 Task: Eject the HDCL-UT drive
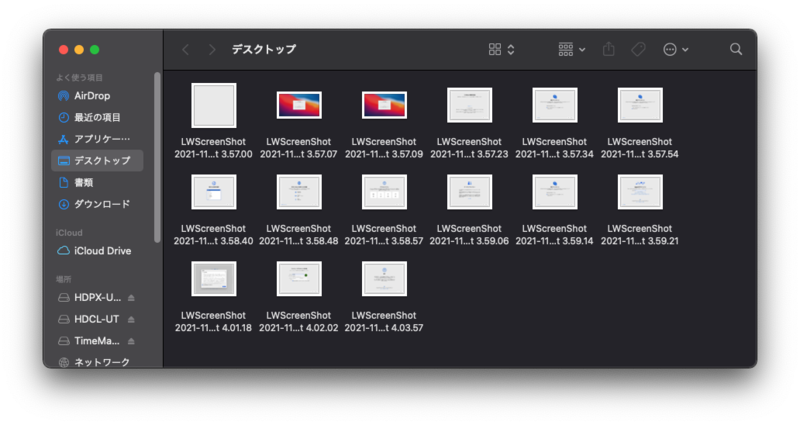click(132, 319)
